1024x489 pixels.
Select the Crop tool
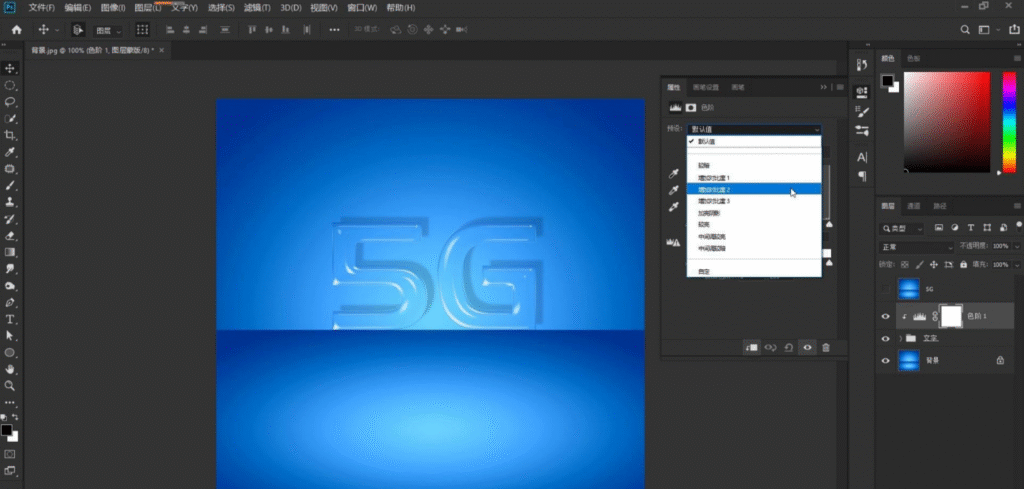coord(10,135)
